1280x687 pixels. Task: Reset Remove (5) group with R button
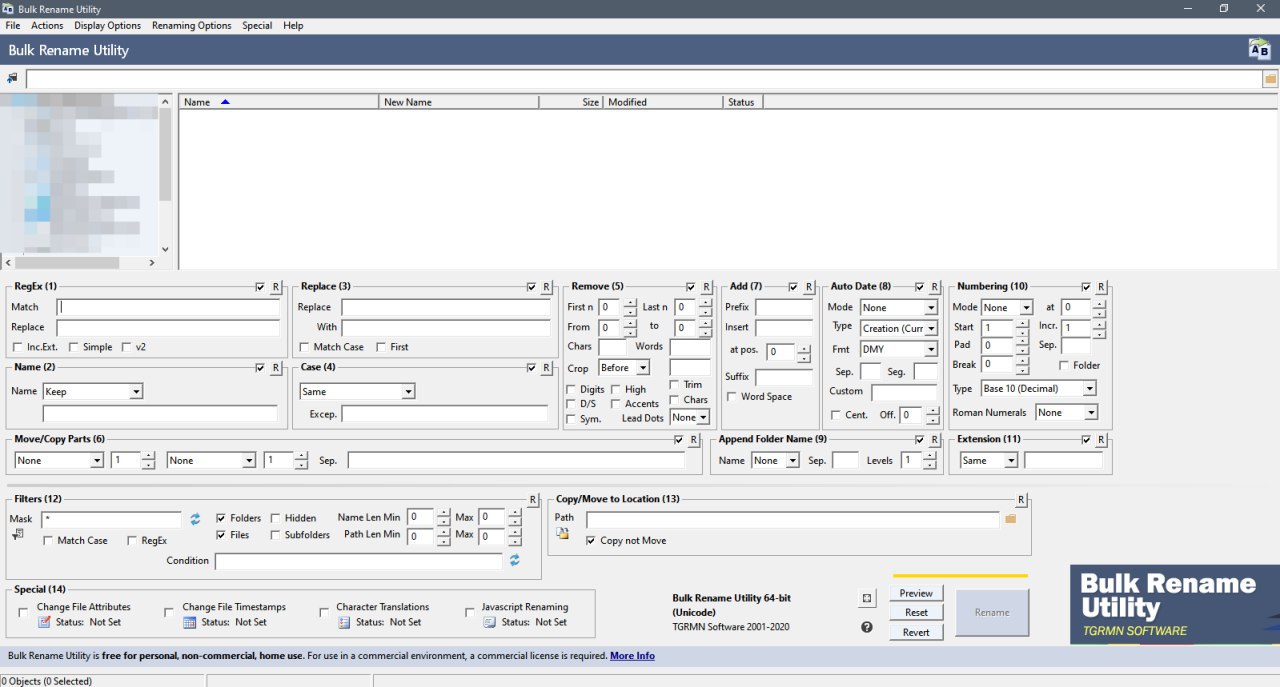coord(706,287)
